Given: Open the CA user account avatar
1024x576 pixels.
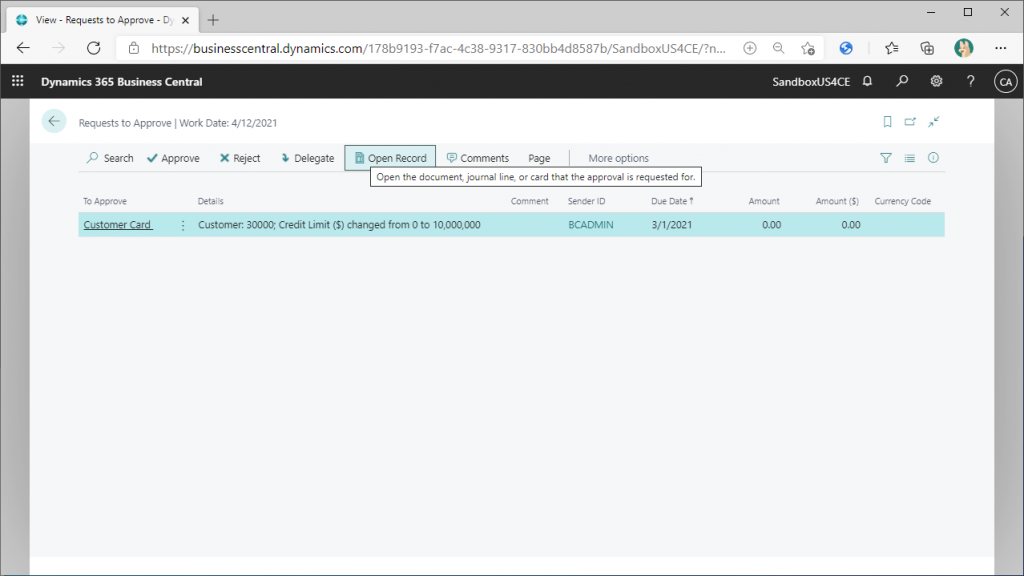Looking at the screenshot, I should coord(1005,82).
